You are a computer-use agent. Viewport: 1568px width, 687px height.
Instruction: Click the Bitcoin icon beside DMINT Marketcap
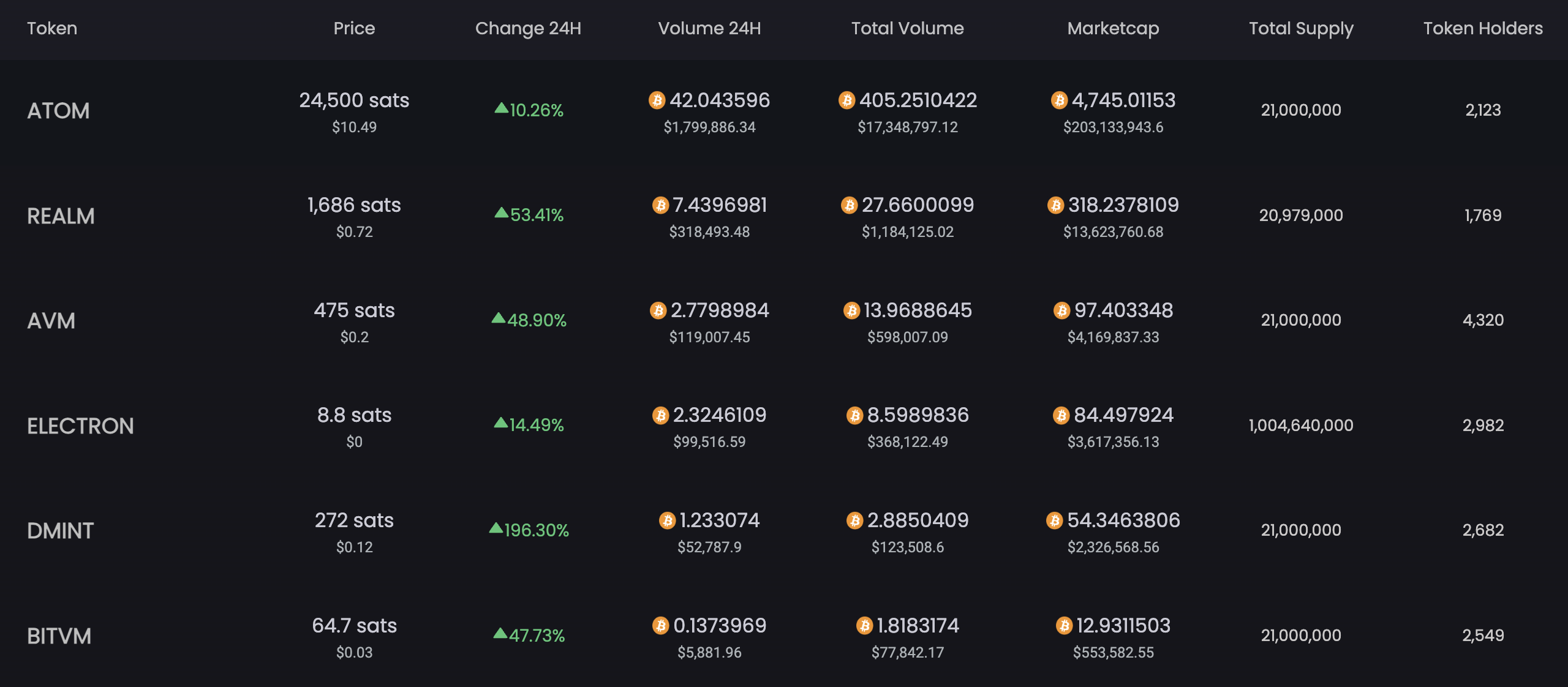click(x=1054, y=520)
